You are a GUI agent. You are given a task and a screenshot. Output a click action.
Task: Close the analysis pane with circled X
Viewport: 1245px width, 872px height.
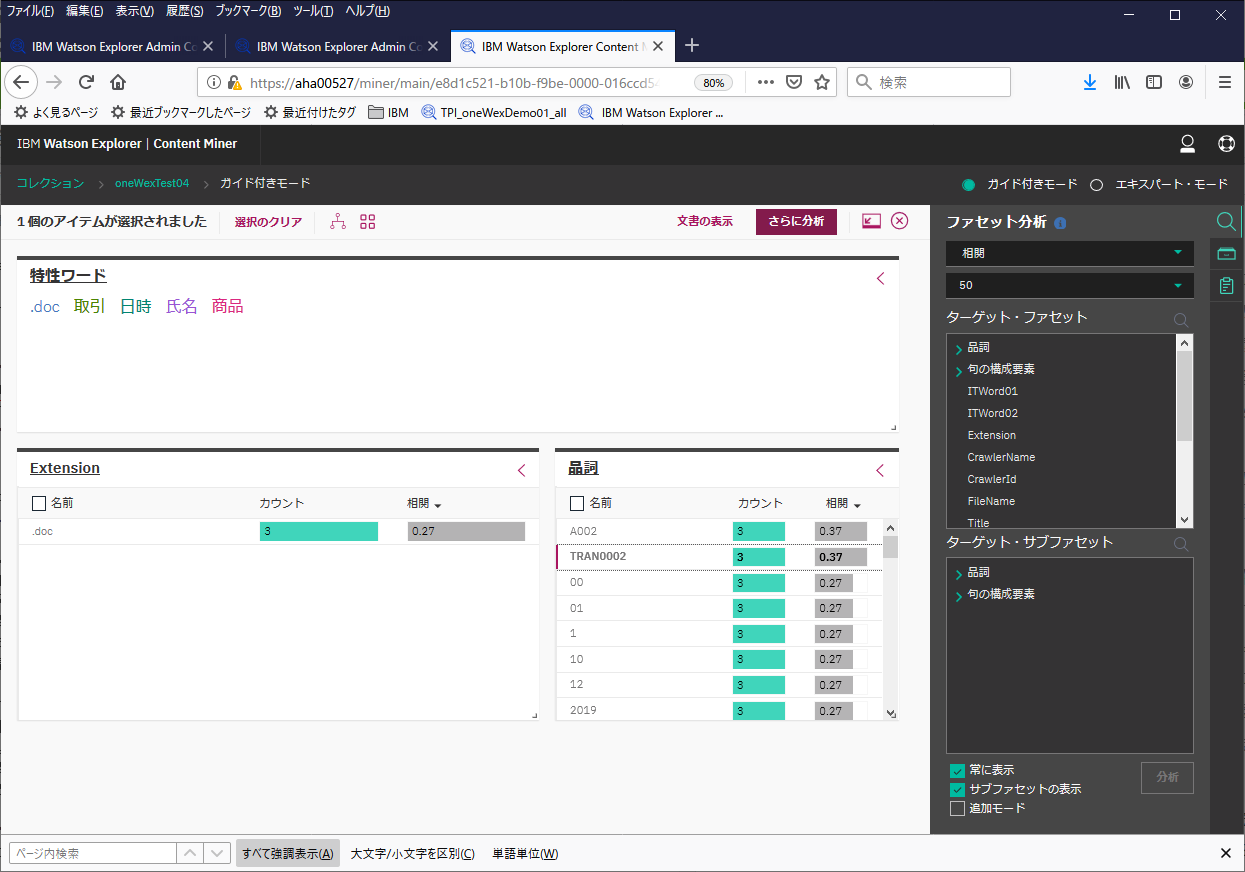pyautogui.click(x=899, y=221)
